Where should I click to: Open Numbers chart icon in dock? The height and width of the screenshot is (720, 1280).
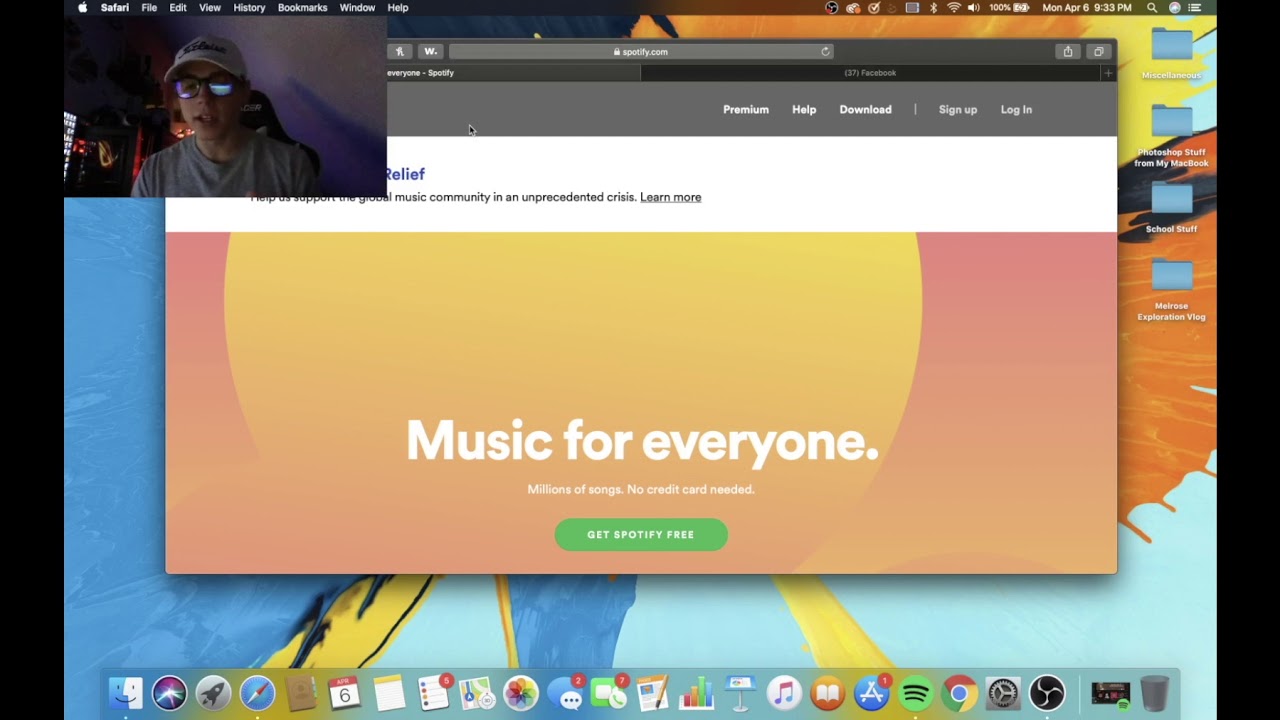(696, 693)
